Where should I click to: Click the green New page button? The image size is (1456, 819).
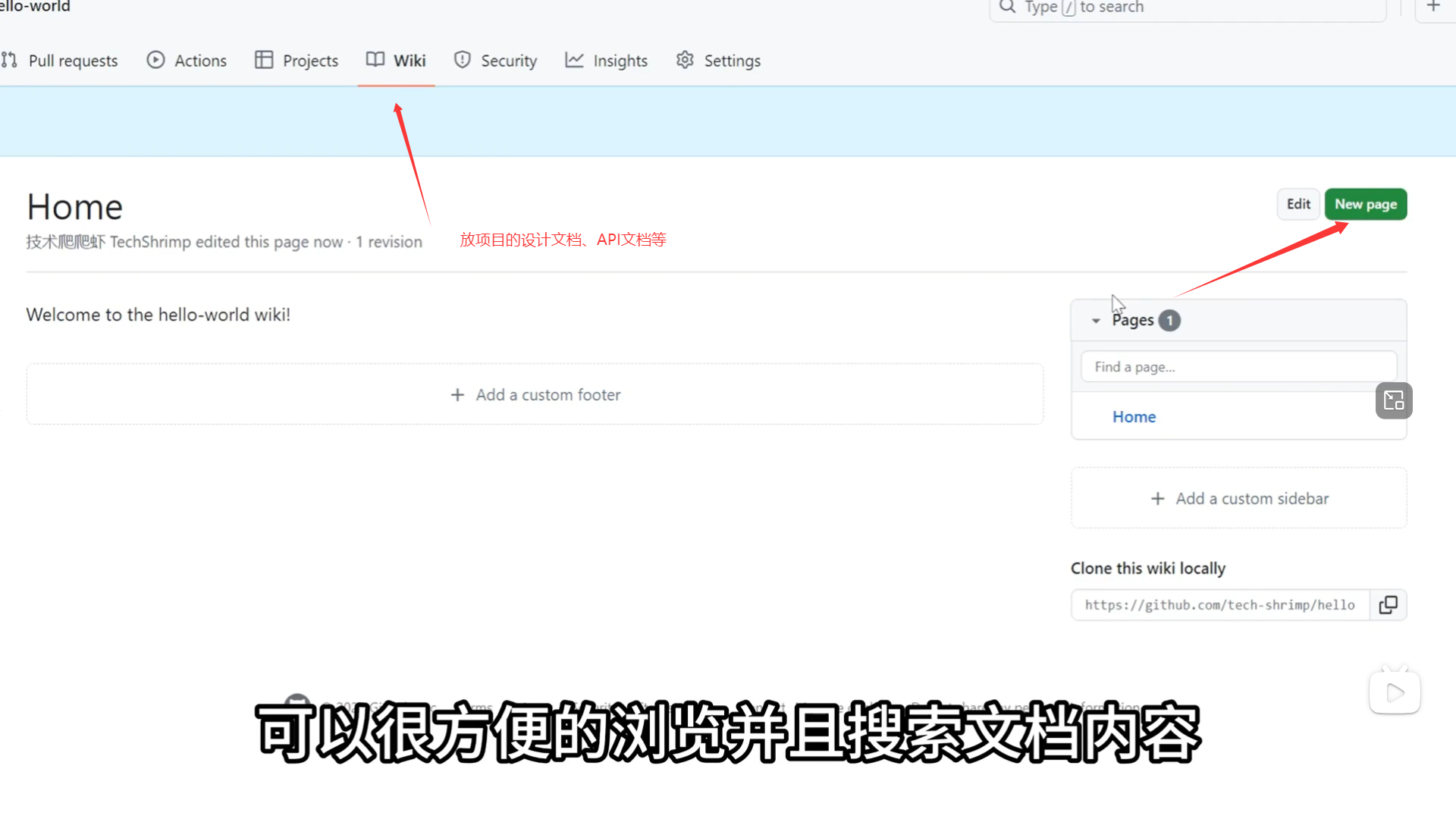[1365, 204]
